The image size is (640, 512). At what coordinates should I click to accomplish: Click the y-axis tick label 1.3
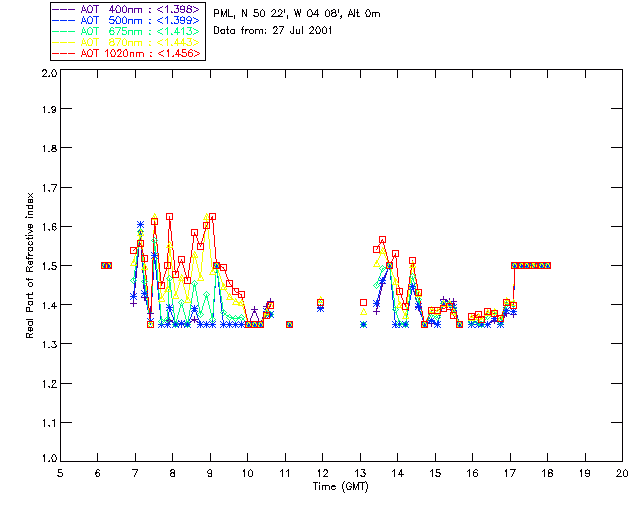pyautogui.click(x=49, y=345)
